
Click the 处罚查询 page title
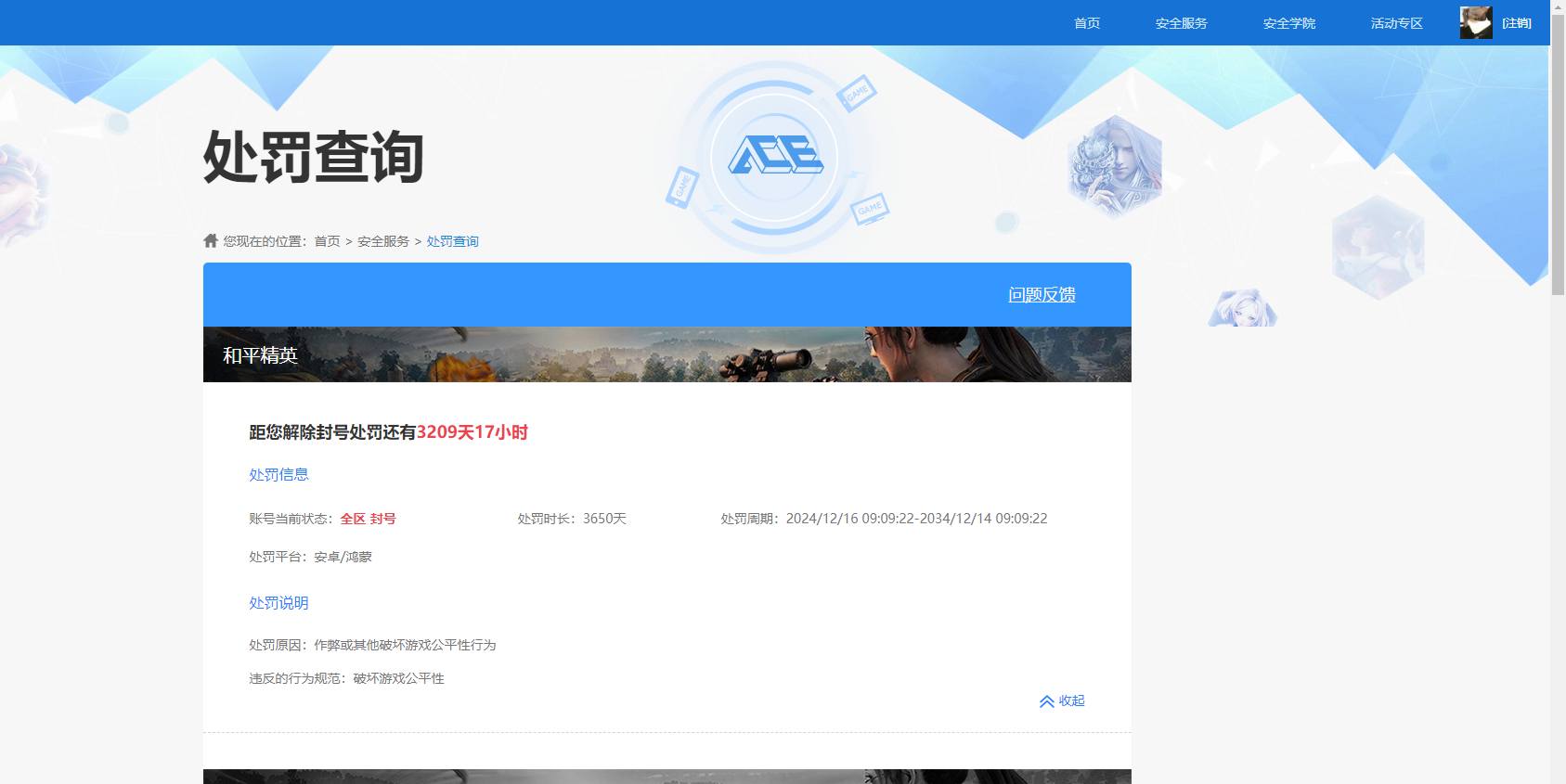click(x=314, y=156)
